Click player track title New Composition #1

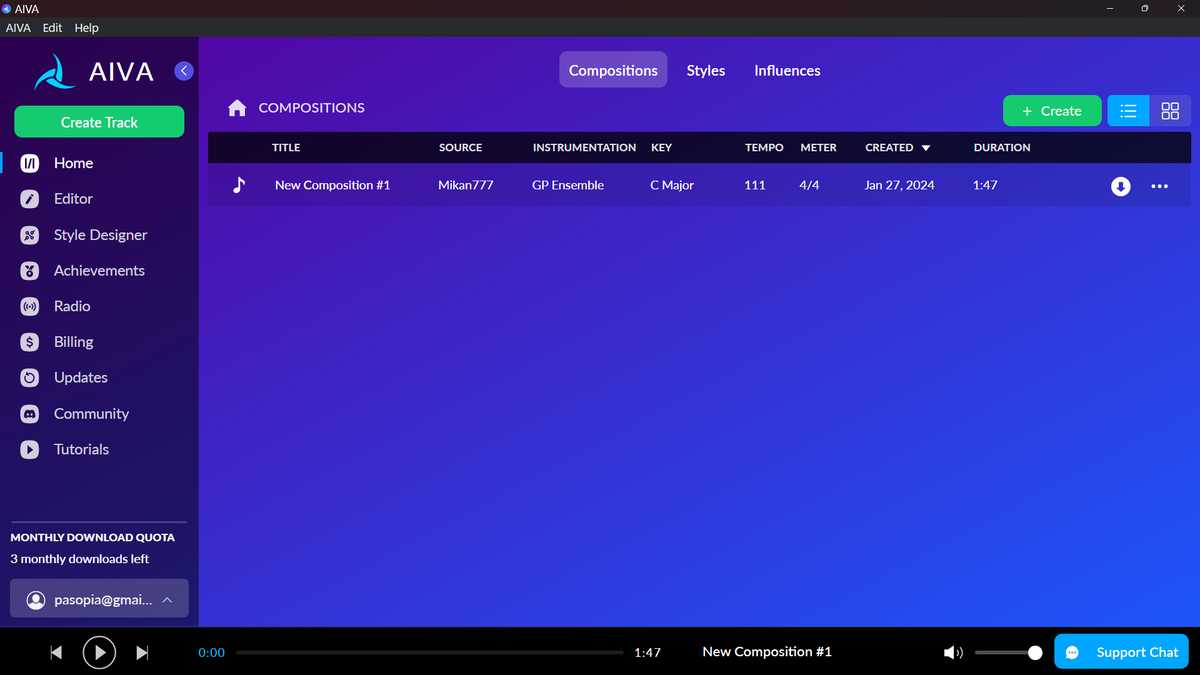click(x=767, y=652)
